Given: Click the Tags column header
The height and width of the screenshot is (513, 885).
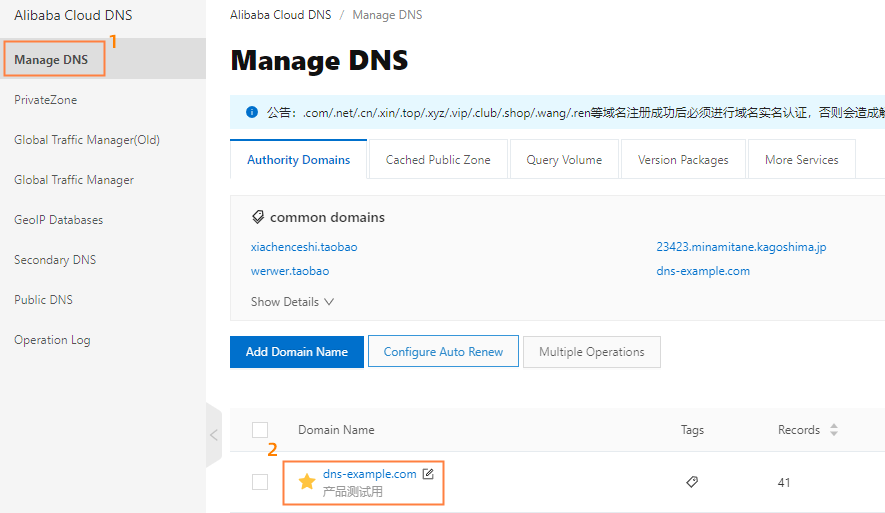Looking at the screenshot, I should coord(692,429).
